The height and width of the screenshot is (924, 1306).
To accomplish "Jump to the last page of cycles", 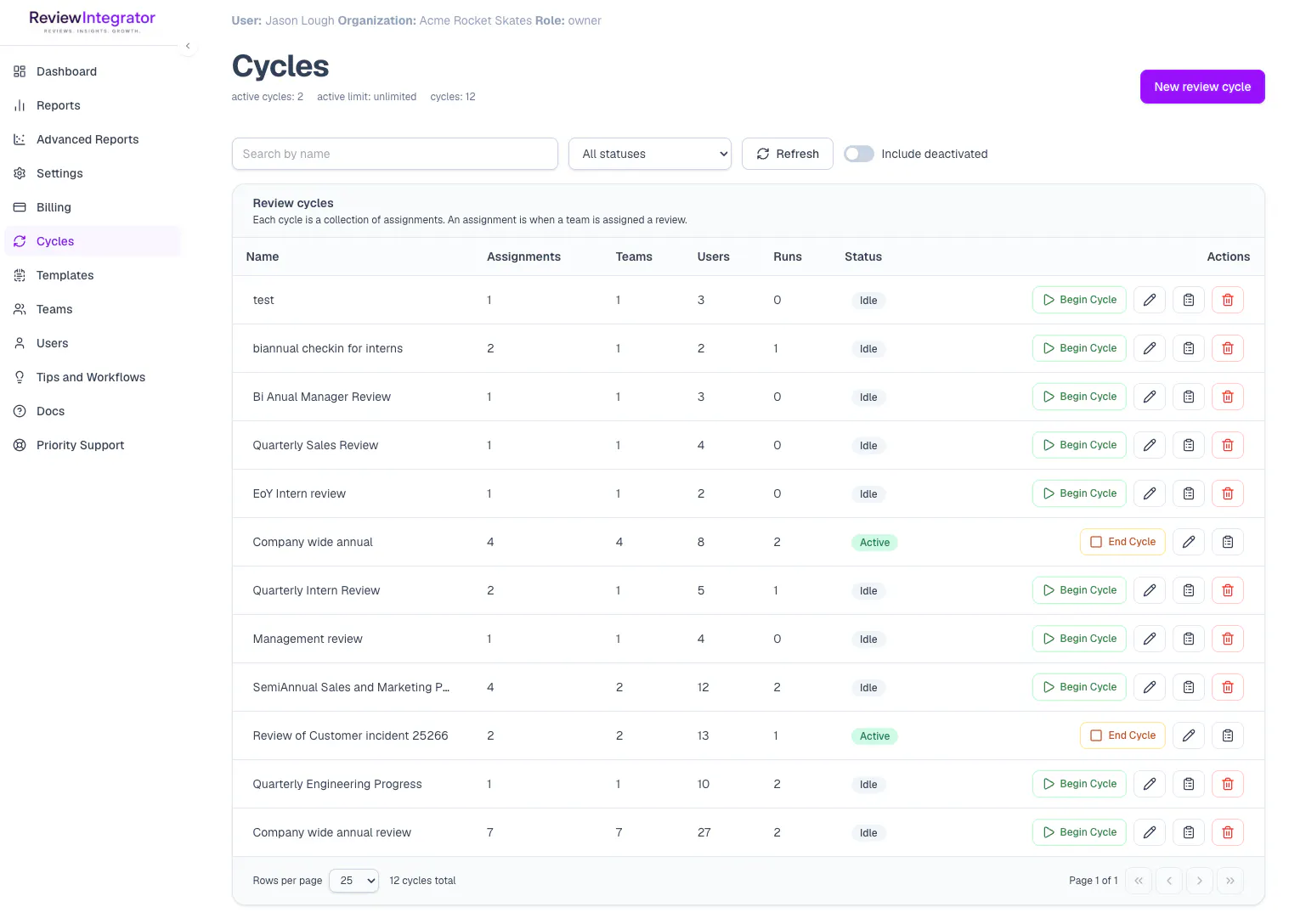I will pyautogui.click(x=1230, y=881).
